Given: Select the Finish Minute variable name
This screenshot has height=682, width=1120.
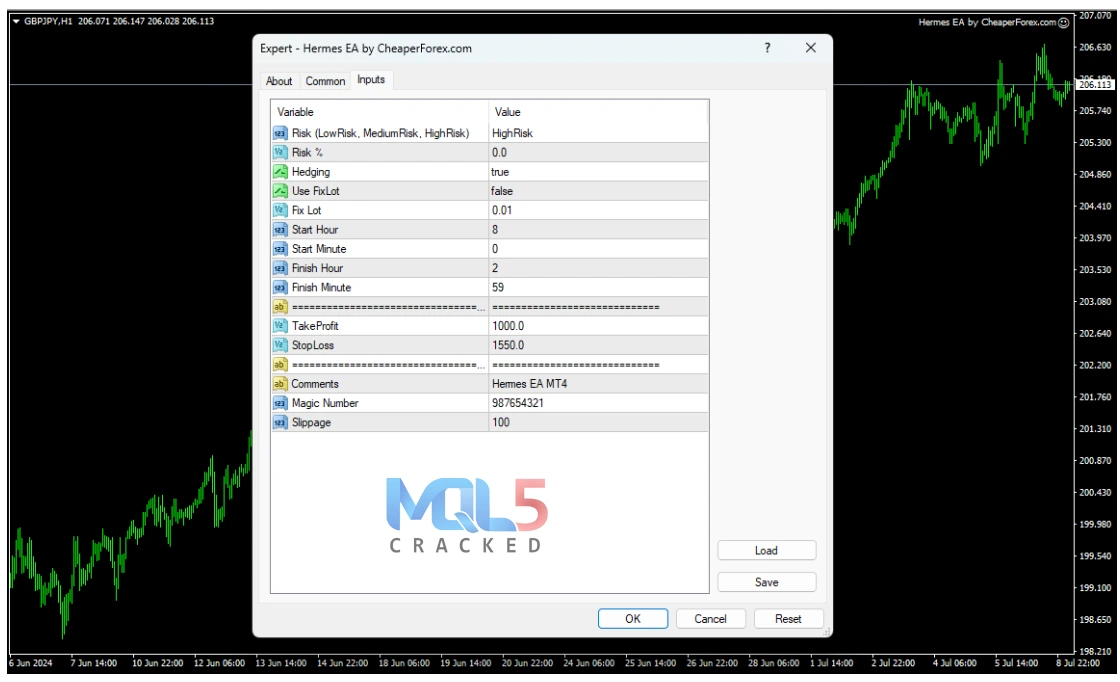Looking at the screenshot, I should coord(321,288).
